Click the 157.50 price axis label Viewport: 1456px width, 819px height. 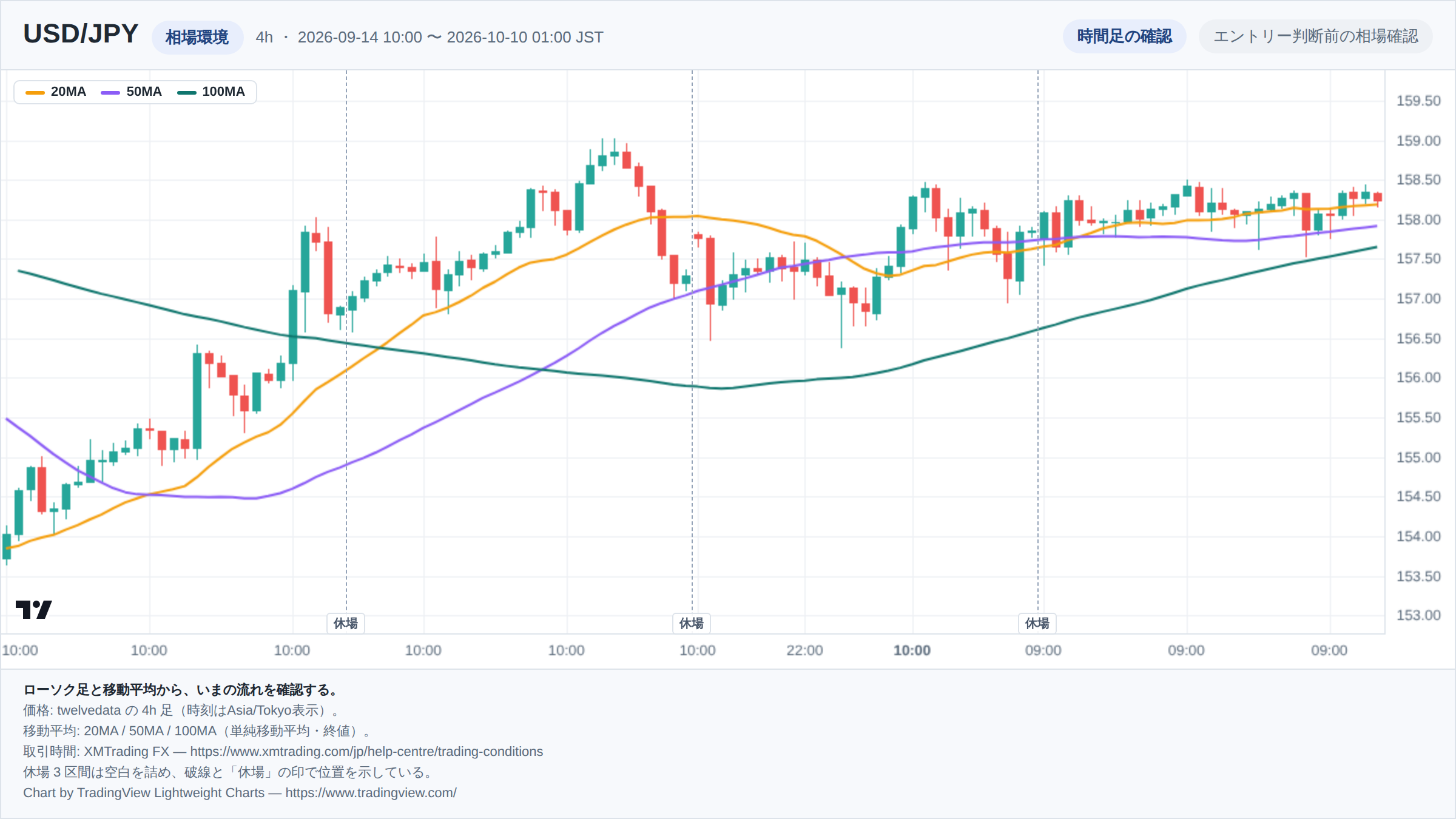pyautogui.click(x=1418, y=258)
